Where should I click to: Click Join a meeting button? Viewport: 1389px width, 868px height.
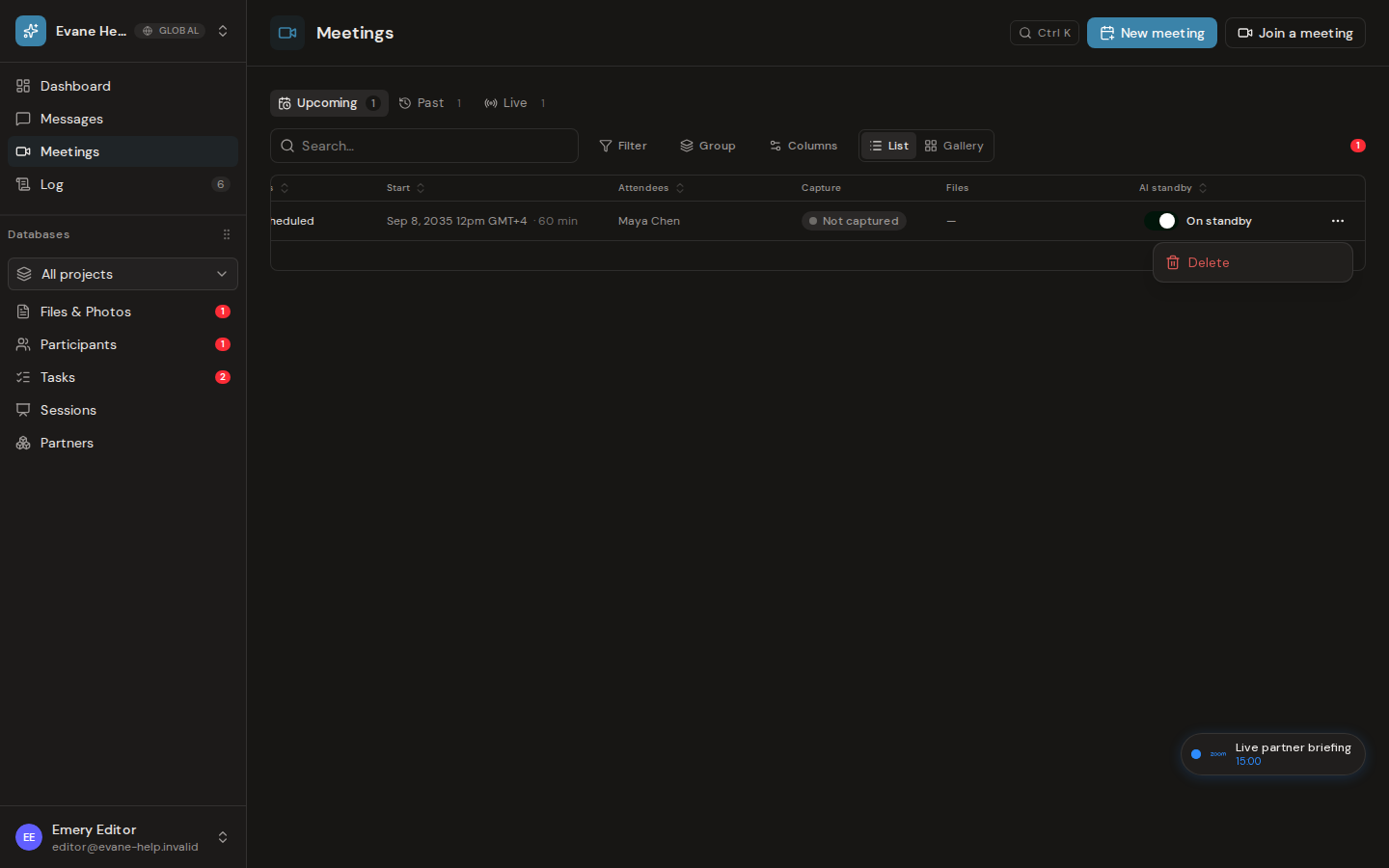point(1295,33)
